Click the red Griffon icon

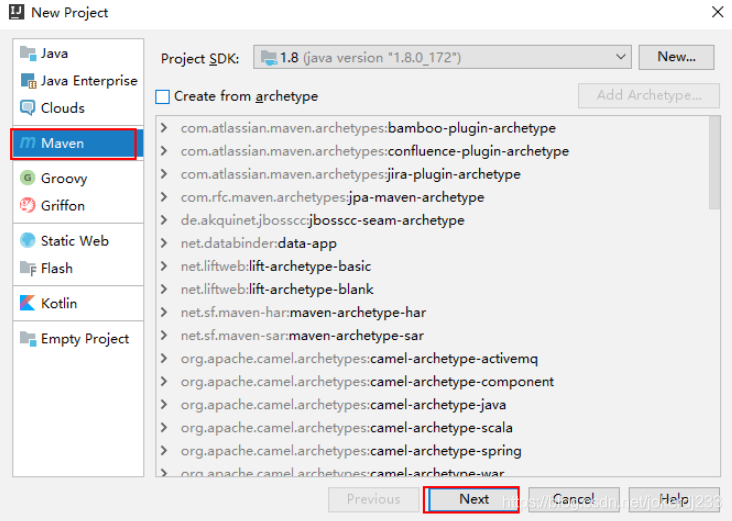tap(28, 205)
